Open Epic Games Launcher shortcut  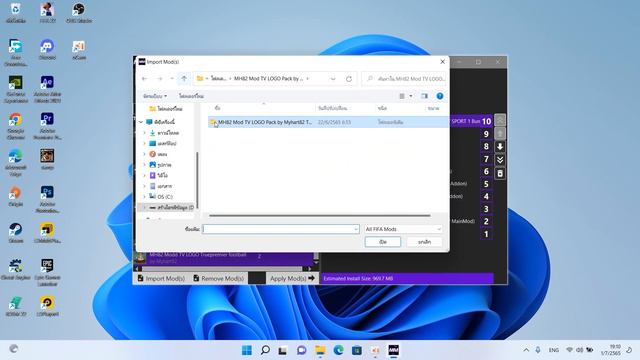(x=47, y=272)
